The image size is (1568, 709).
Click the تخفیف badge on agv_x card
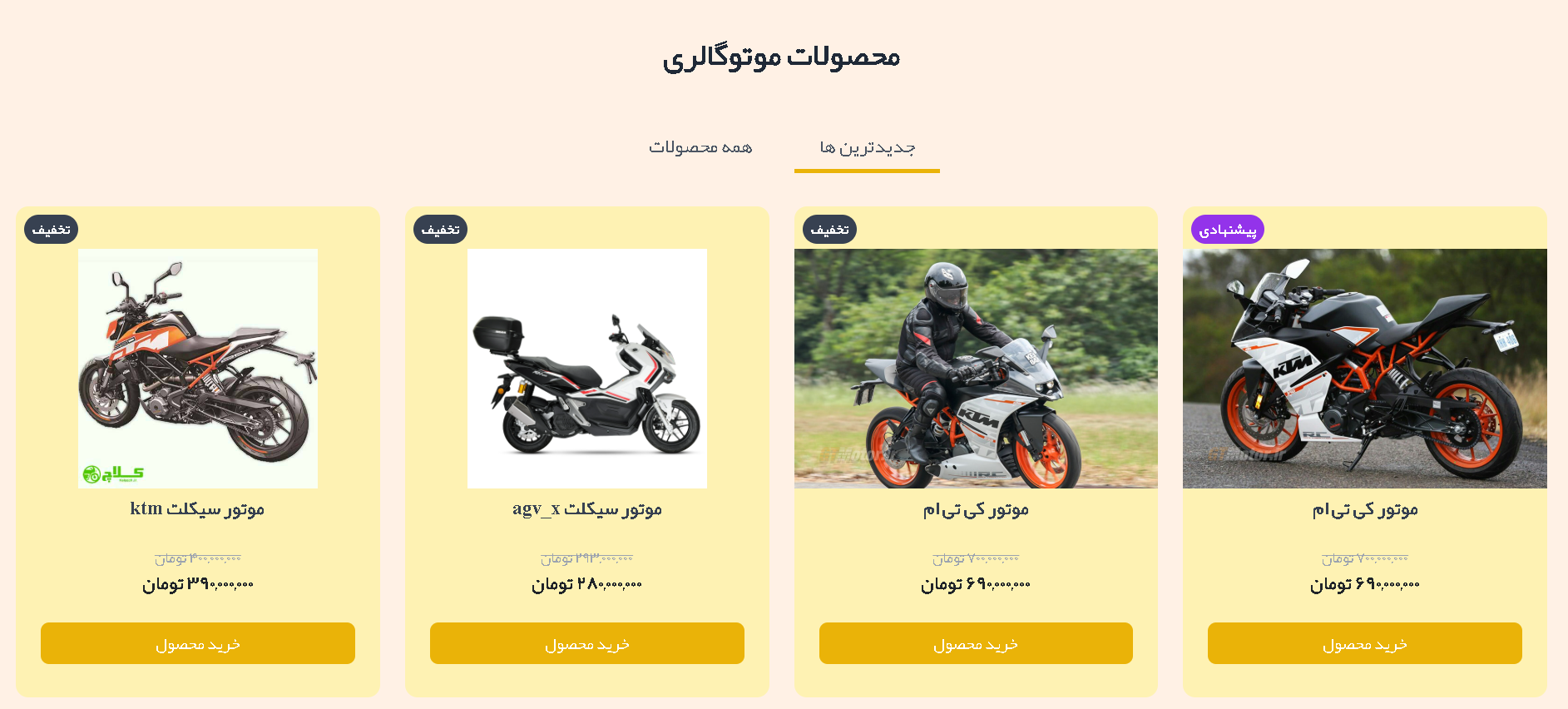pyautogui.click(x=440, y=230)
